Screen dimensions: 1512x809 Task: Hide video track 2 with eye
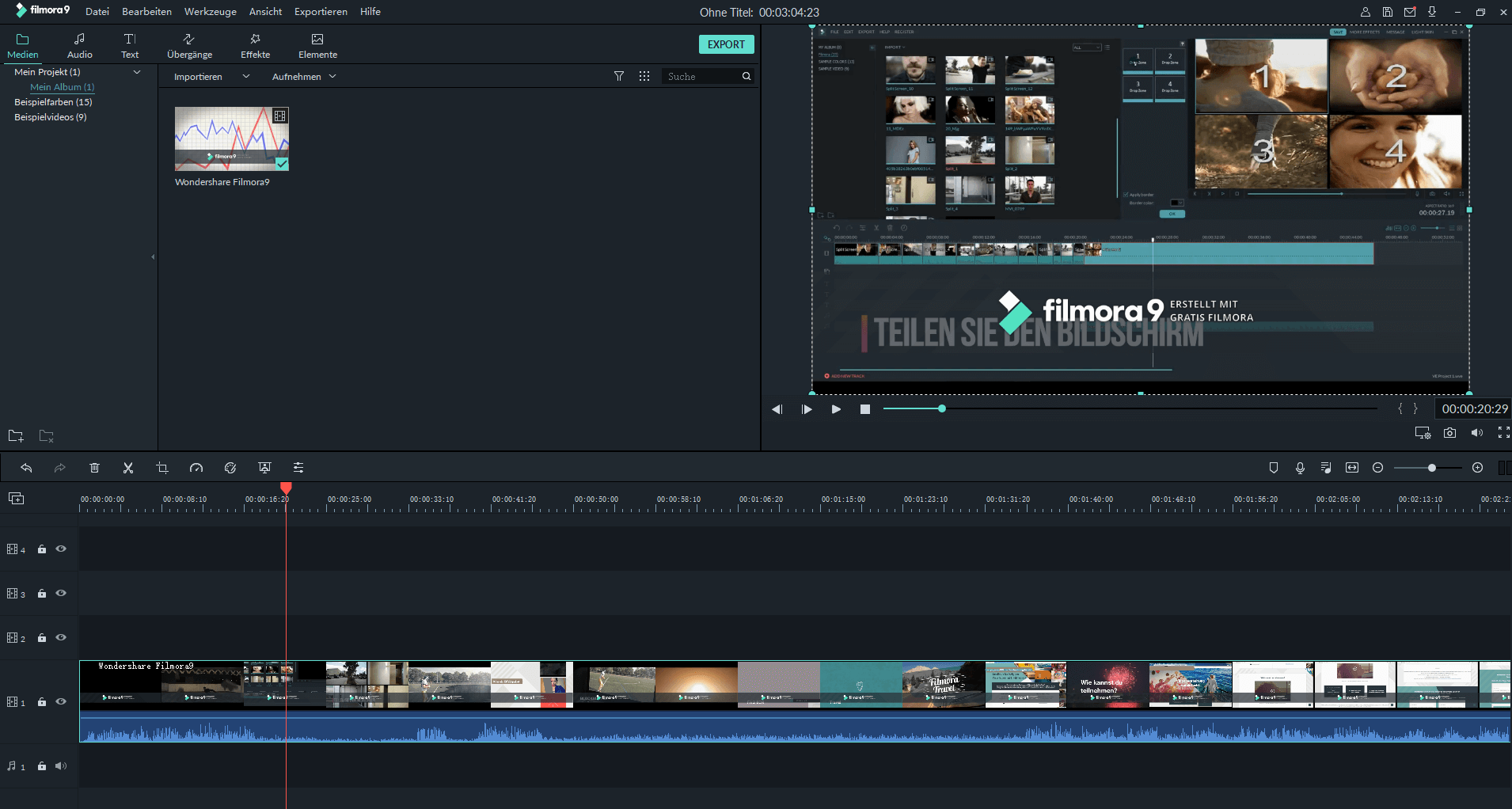tap(61, 637)
